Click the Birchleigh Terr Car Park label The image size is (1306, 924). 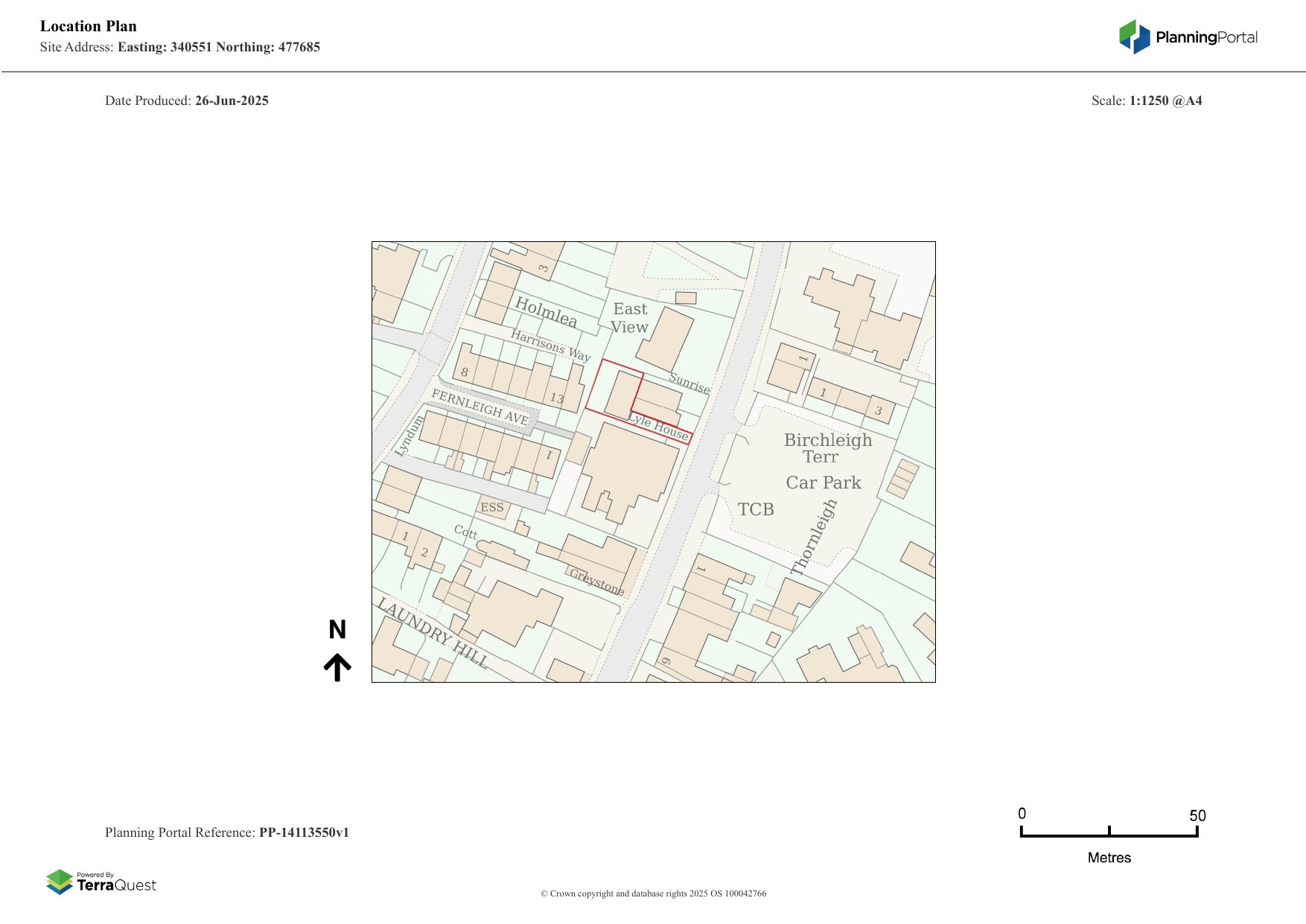(x=825, y=461)
